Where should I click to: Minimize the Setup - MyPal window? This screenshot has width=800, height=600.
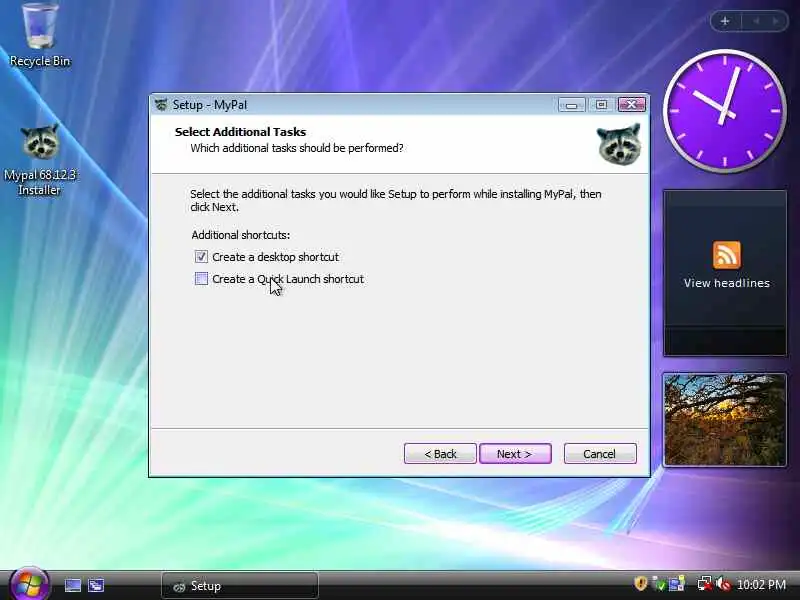(x=571, y=105)
